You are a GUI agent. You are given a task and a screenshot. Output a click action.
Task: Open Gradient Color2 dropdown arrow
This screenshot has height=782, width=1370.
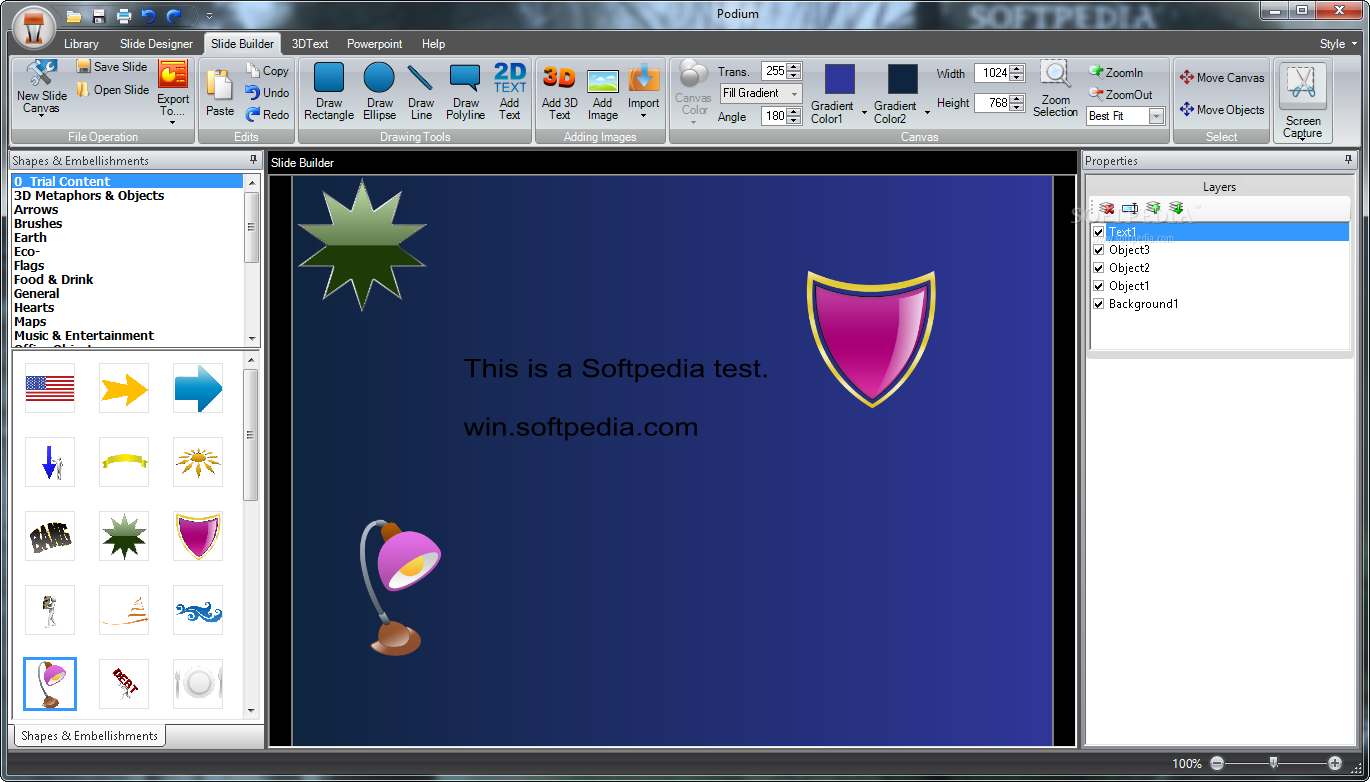point(926,112)
